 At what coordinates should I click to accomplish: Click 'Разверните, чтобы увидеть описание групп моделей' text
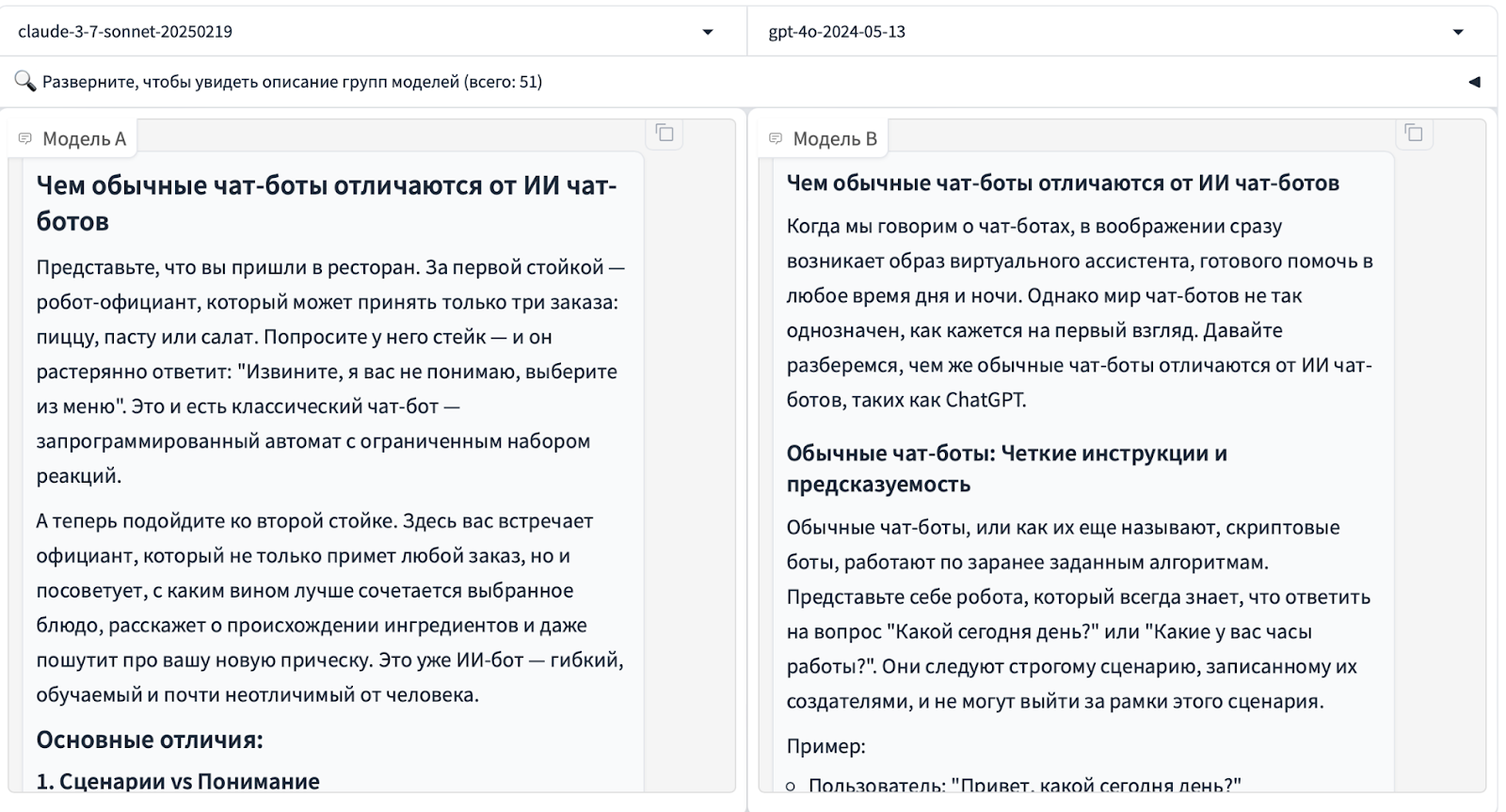pyautogui.click(x=292, y=82)
